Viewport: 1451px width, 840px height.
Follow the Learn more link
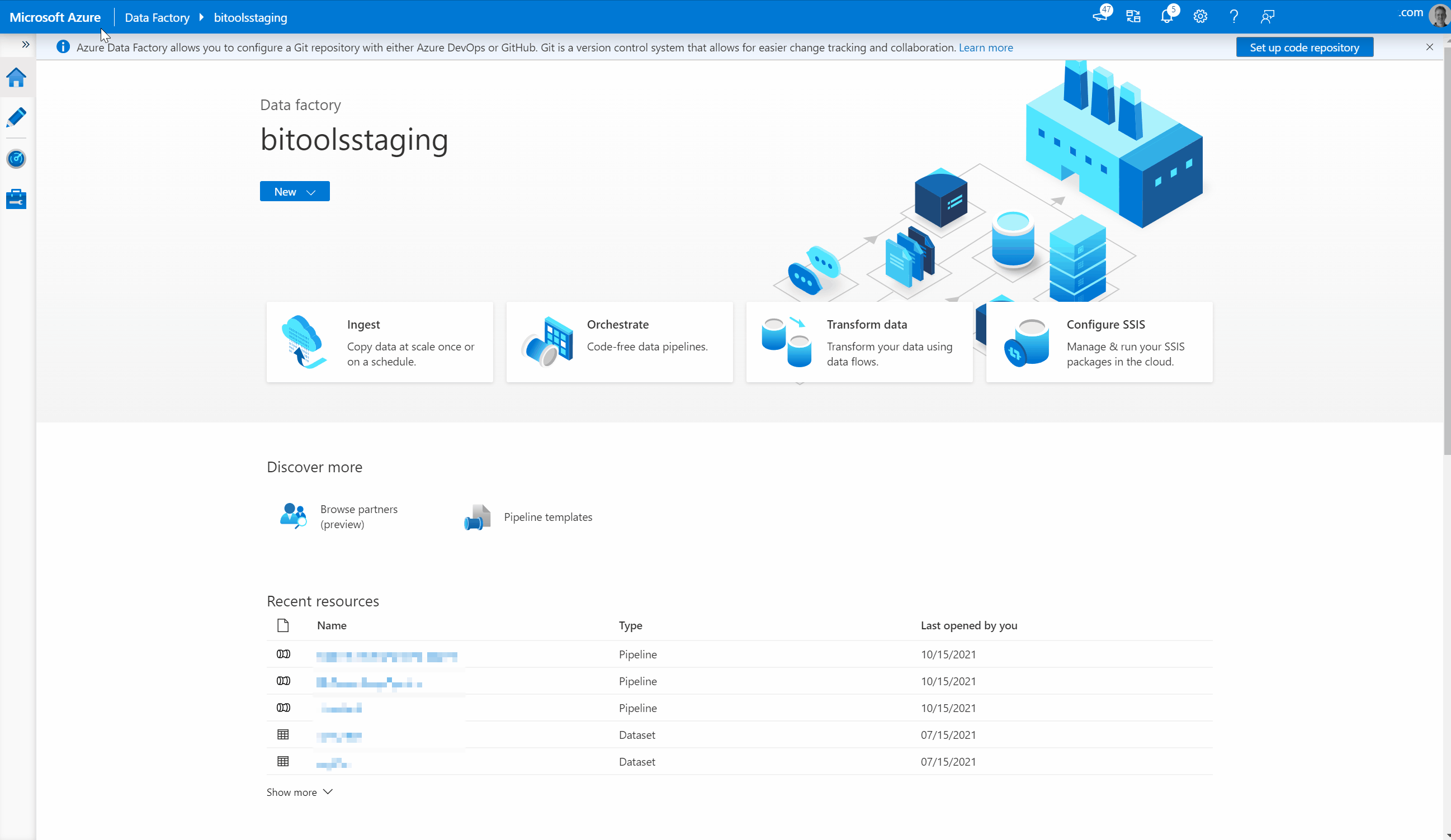[x=985, y=48]
